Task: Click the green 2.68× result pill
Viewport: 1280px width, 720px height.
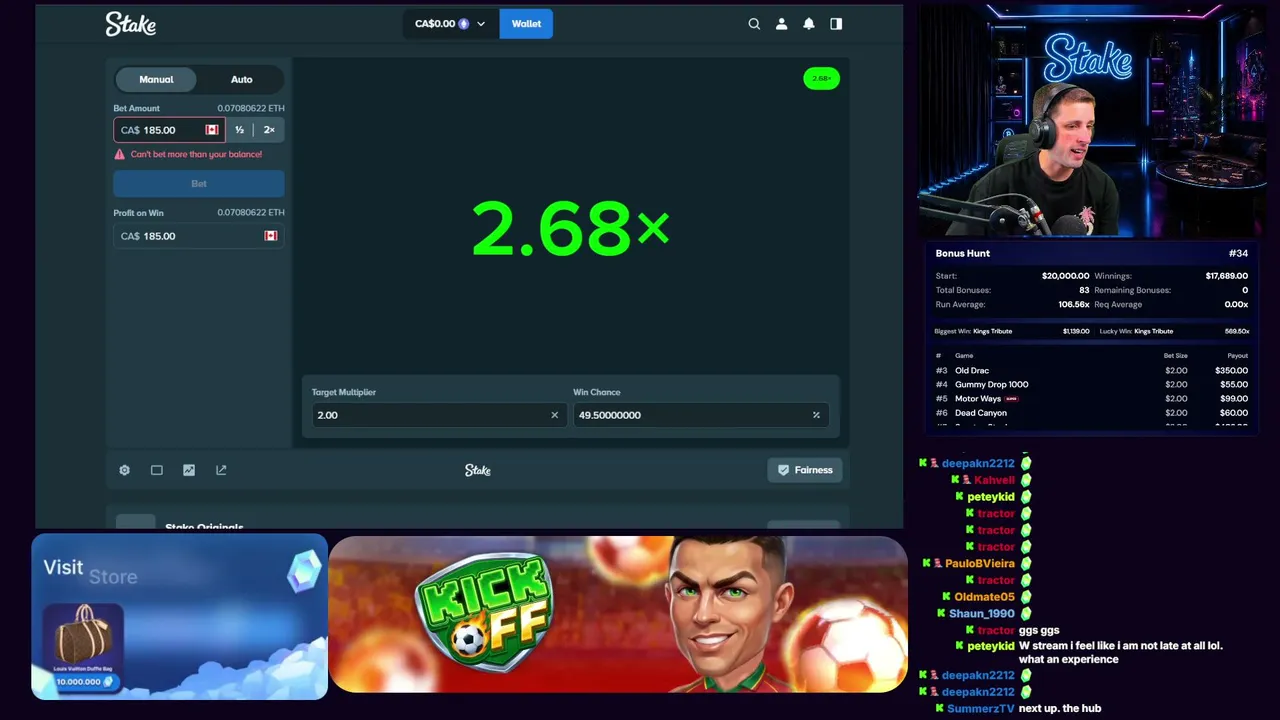Action: pyautogui.click(x=821, y=78)
